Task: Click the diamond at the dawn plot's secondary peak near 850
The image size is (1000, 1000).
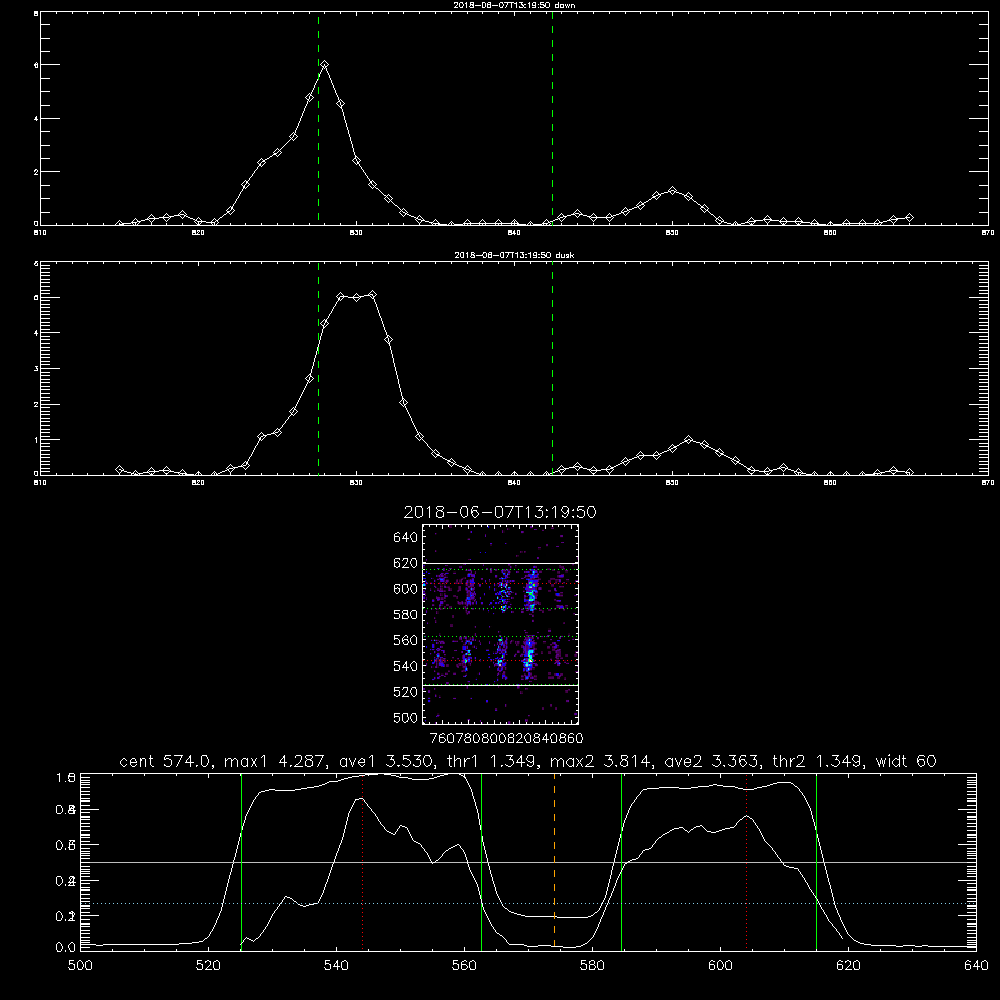Action: point(672,190)
